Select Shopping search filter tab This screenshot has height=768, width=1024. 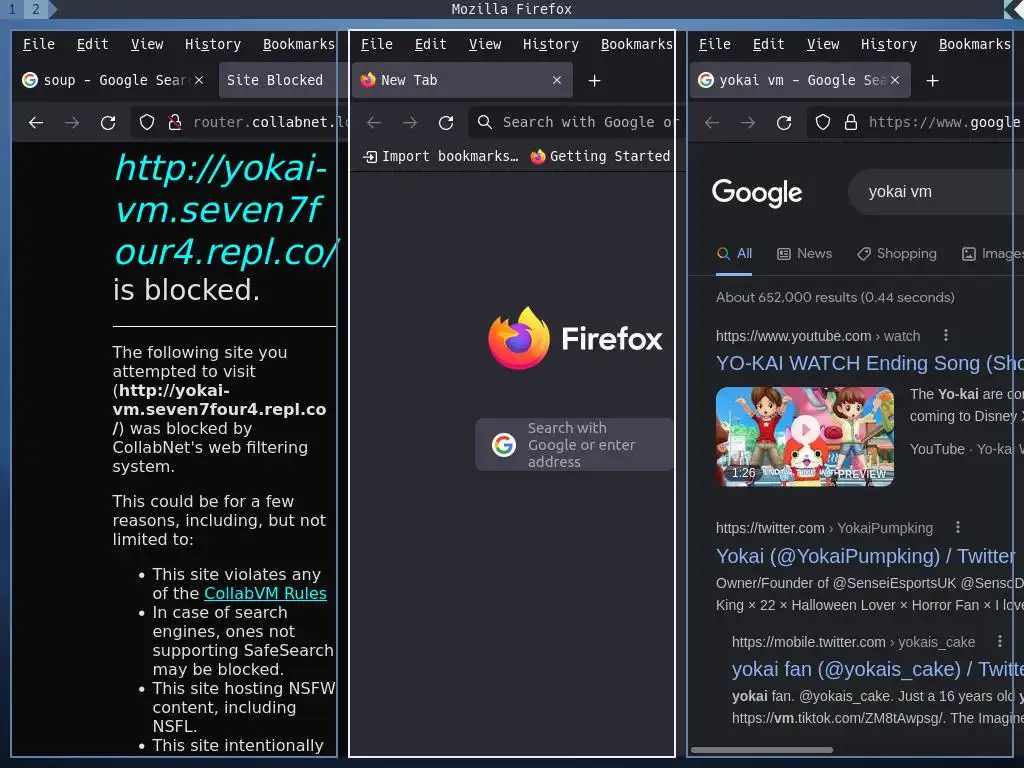coord(897,253)
